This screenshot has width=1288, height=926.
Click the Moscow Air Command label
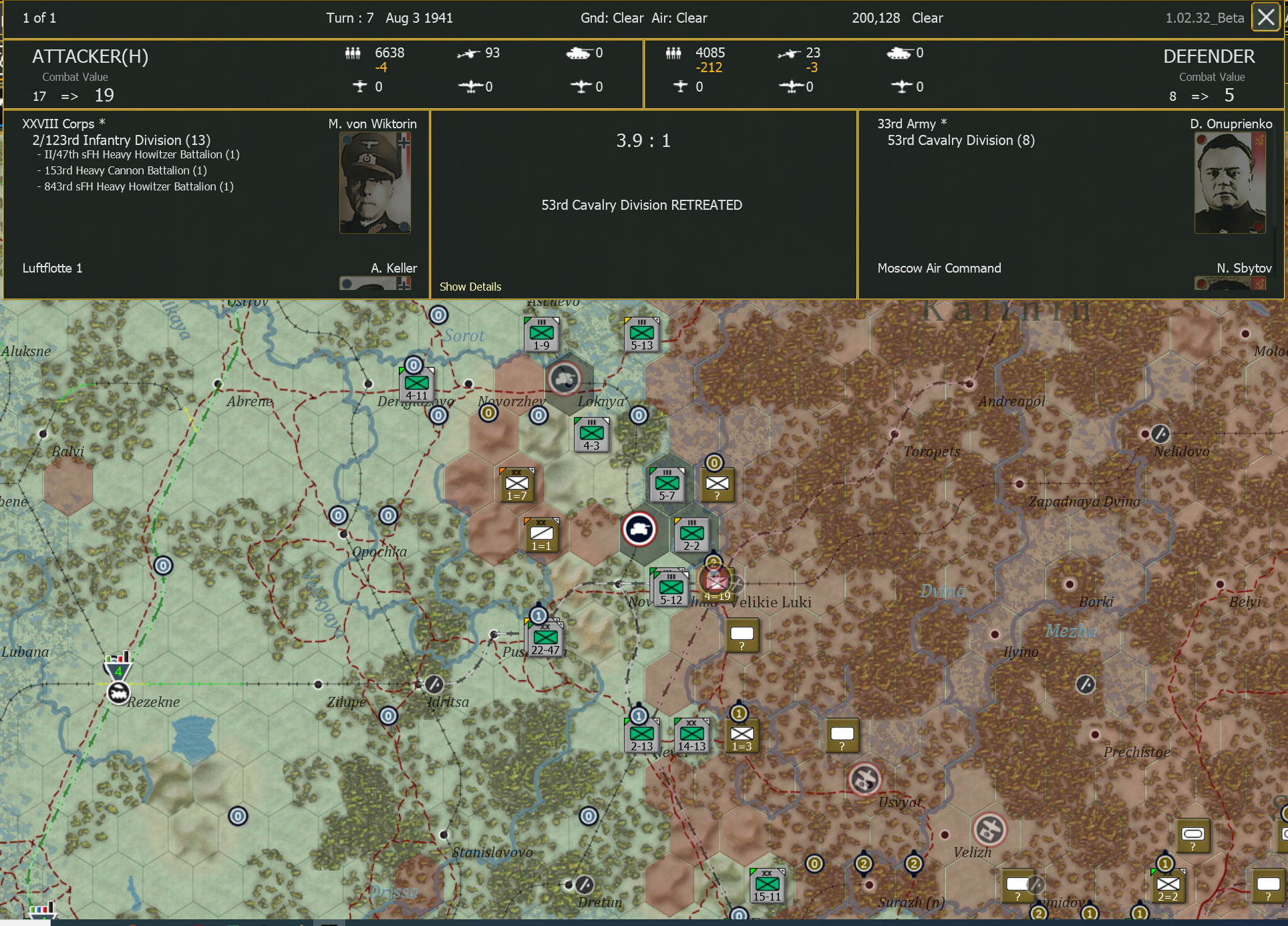tap(939, 268)
